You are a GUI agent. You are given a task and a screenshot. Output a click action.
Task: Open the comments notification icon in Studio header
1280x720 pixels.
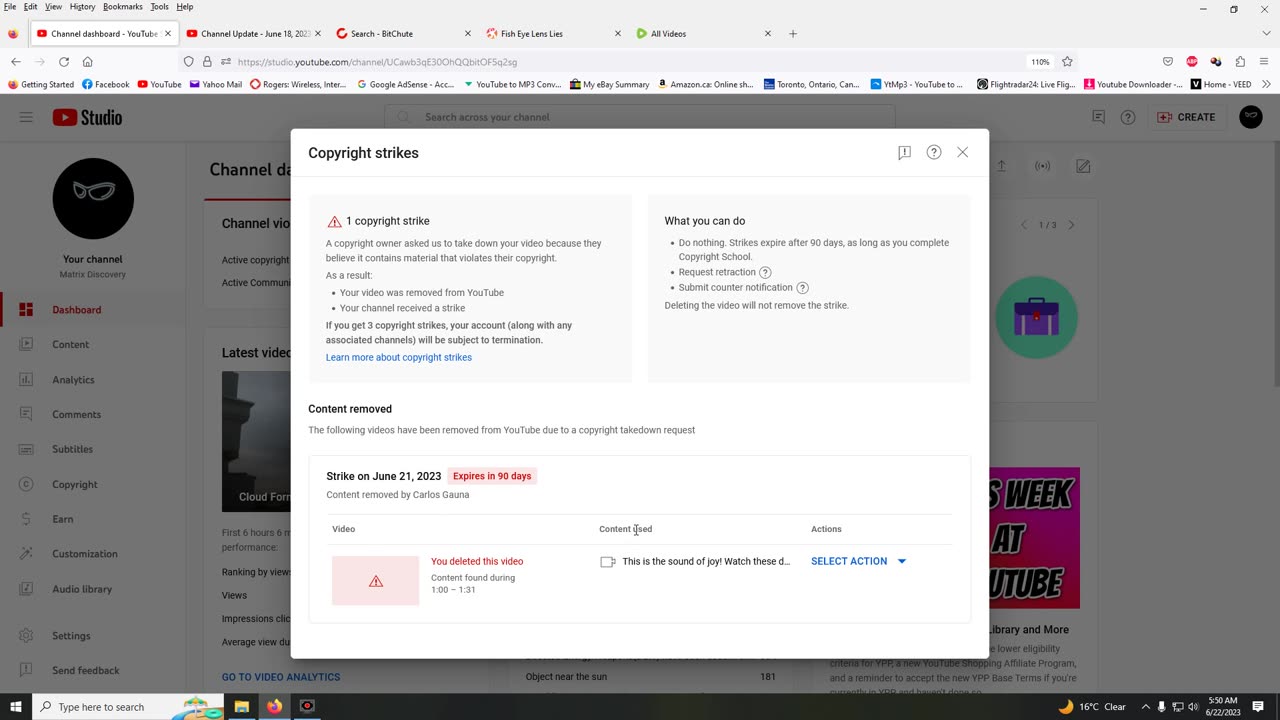point(1098,117)
